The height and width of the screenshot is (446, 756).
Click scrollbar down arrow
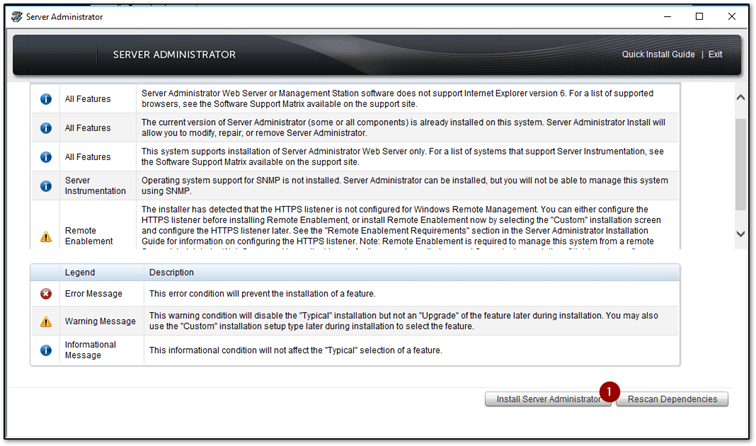tap(741, 234)
